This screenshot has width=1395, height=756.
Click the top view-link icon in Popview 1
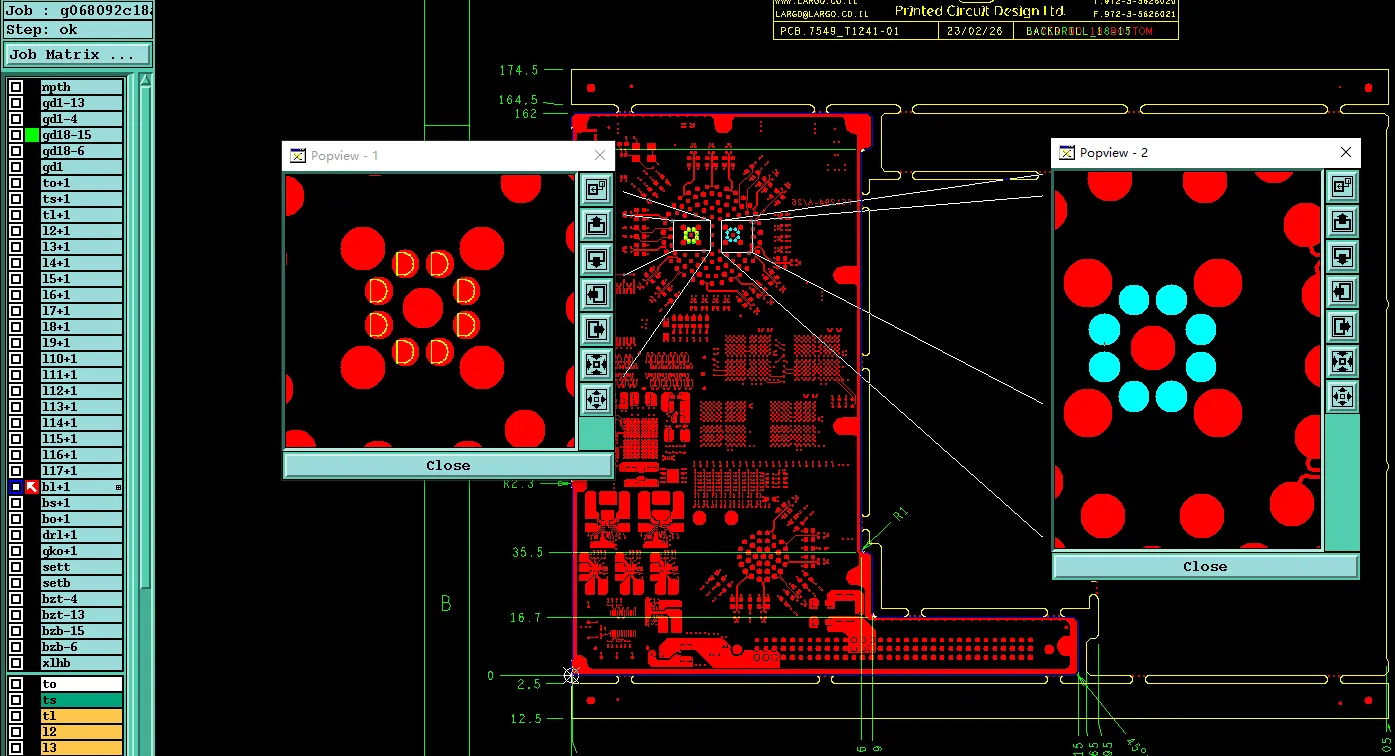pyautogui.click(x=596, y=189)
